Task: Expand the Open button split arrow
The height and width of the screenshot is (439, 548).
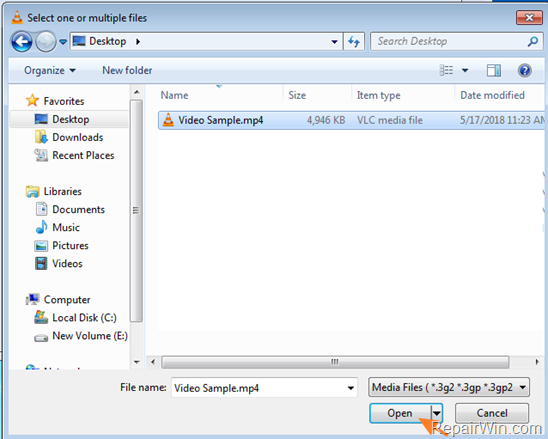Action: [x=437, y=413]
